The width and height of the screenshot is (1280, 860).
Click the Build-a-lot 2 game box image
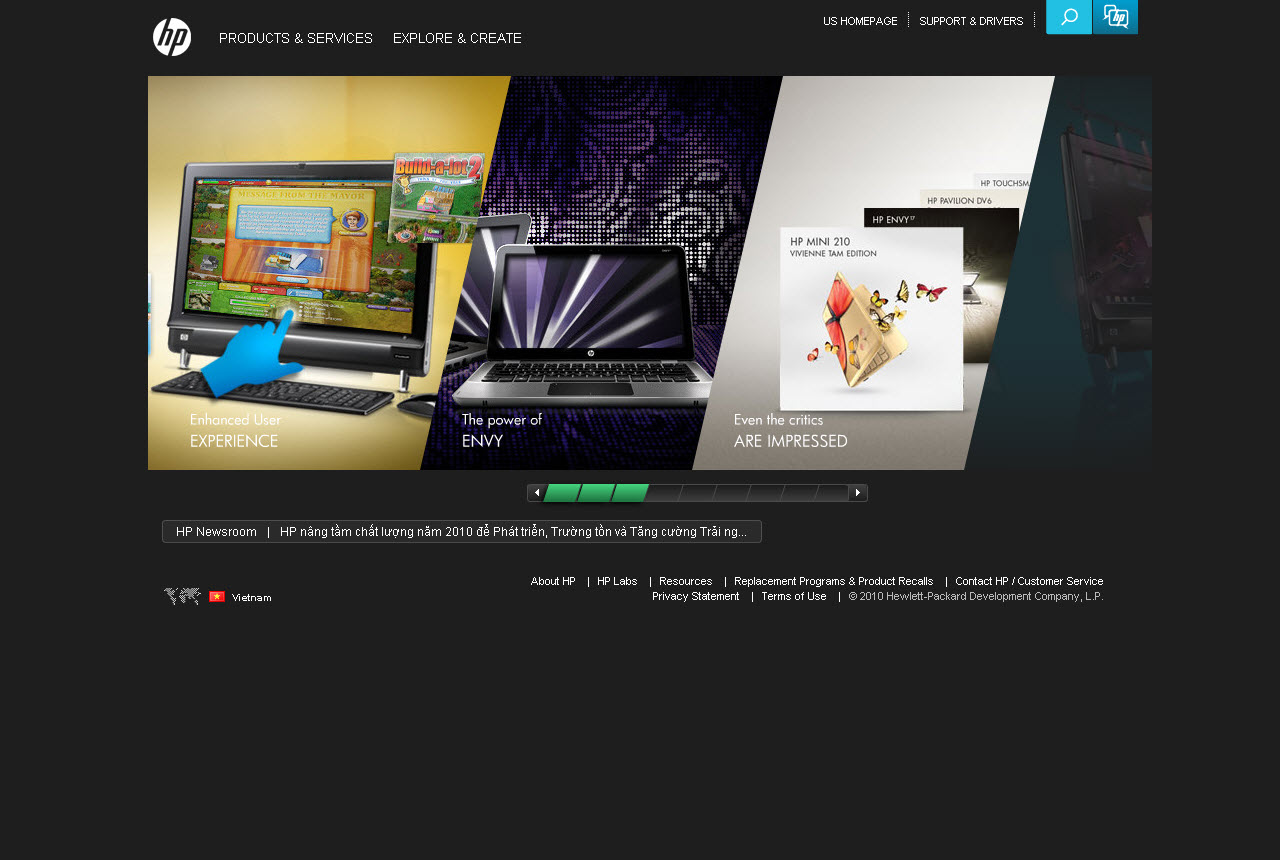tap(437, 196)
